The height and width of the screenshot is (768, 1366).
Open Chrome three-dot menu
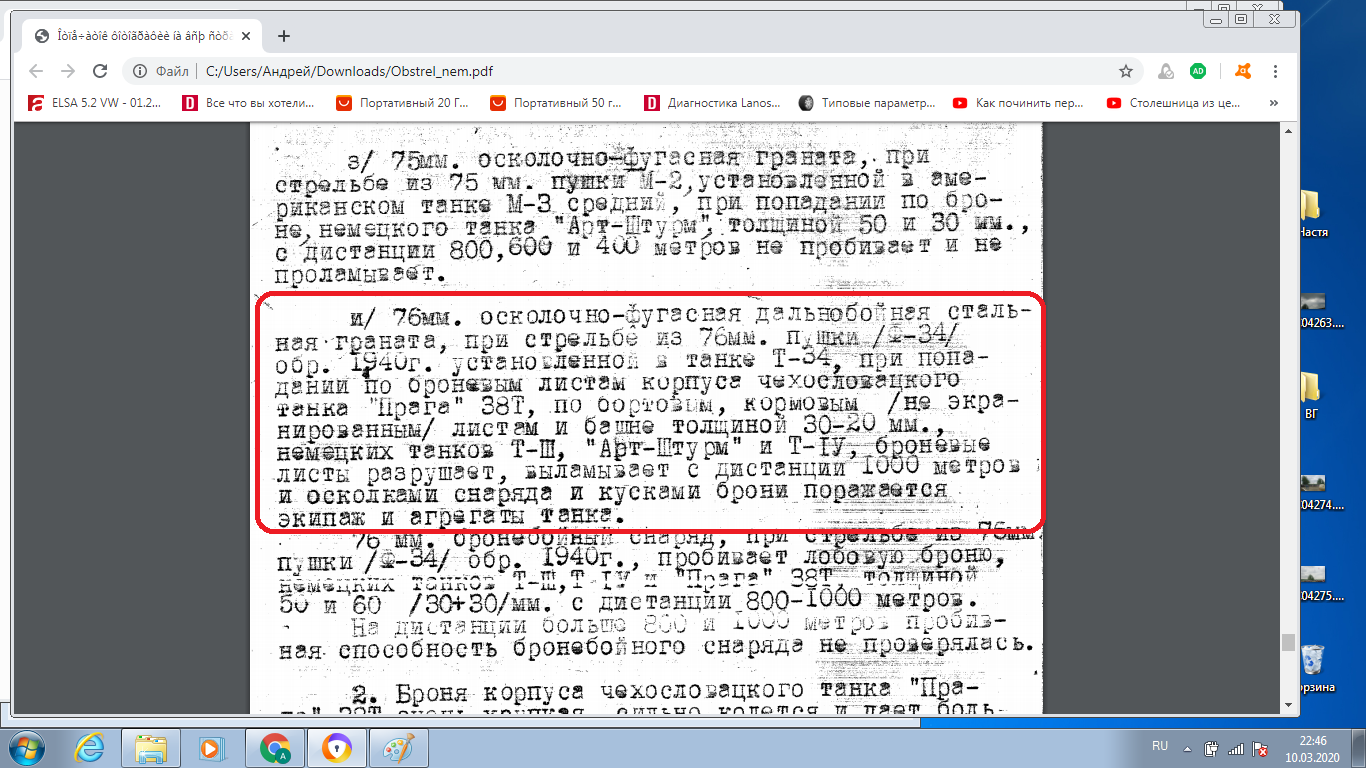1276,71
